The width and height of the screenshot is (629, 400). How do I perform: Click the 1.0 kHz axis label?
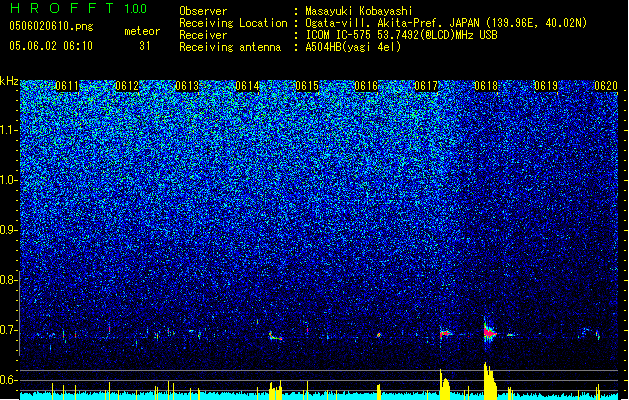point(9,180)
